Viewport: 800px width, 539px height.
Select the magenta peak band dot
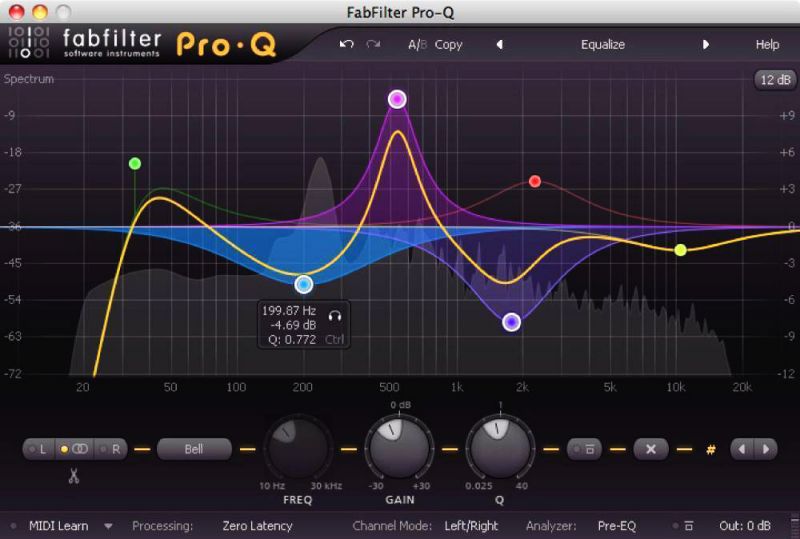coord(397,99)
